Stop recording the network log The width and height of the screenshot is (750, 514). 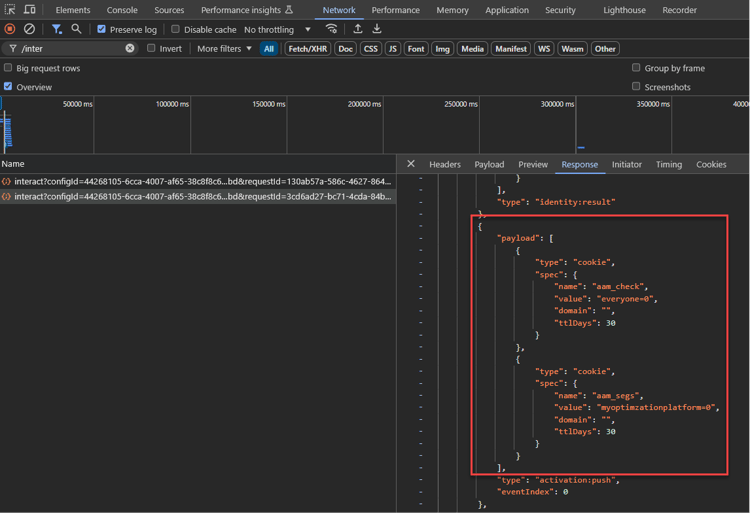click(10, 29)
